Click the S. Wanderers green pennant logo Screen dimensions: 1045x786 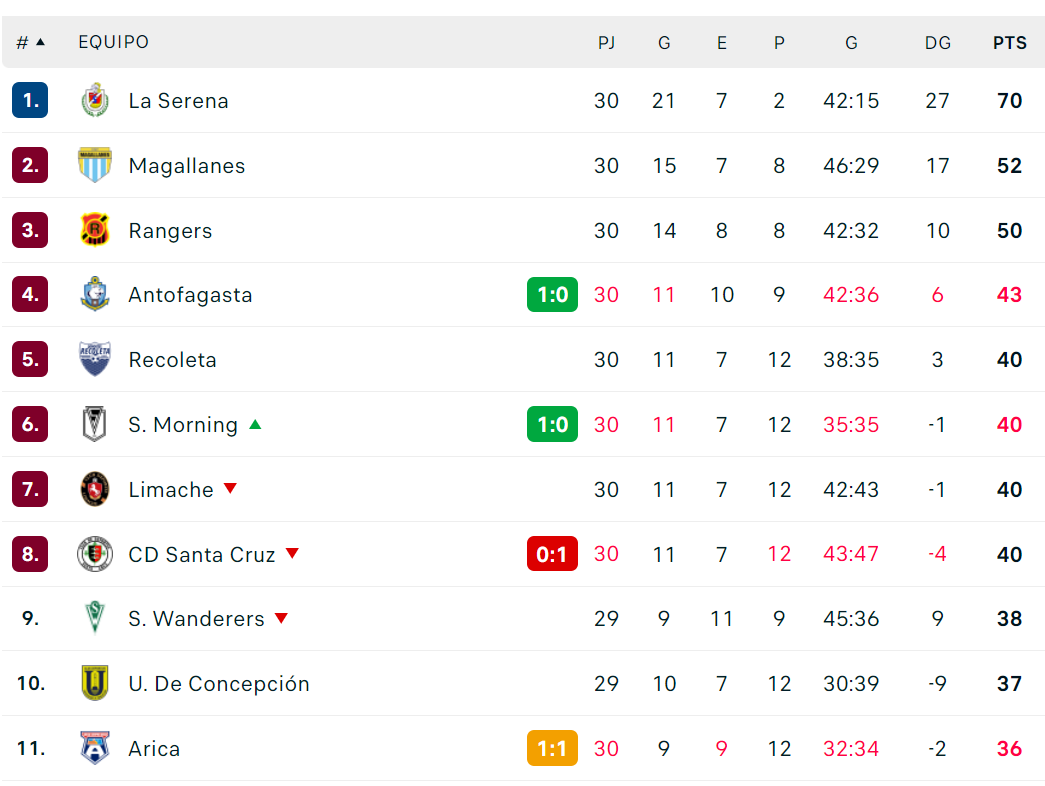click(95, 618)
